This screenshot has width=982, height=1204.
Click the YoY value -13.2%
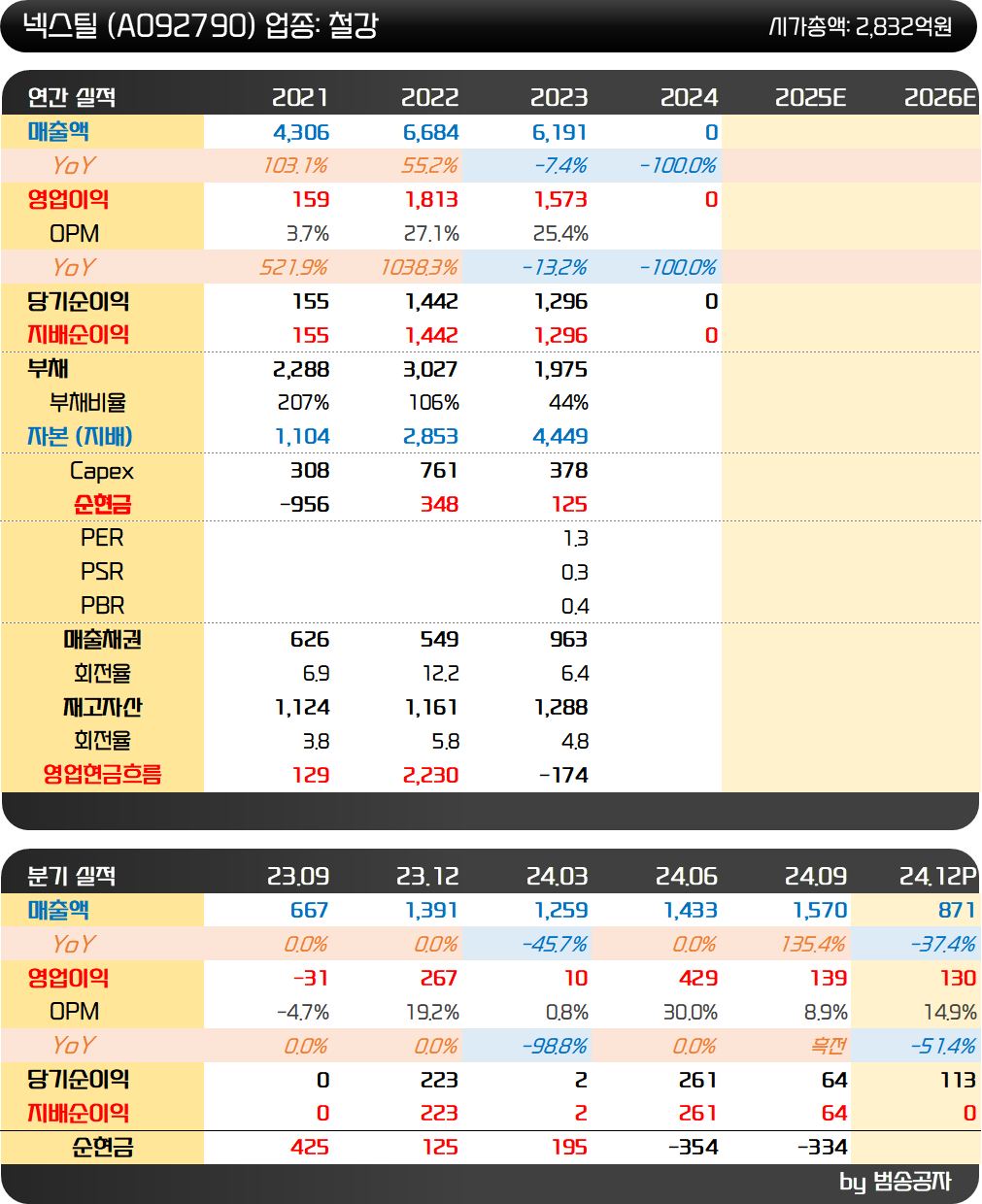click(555, 268)
